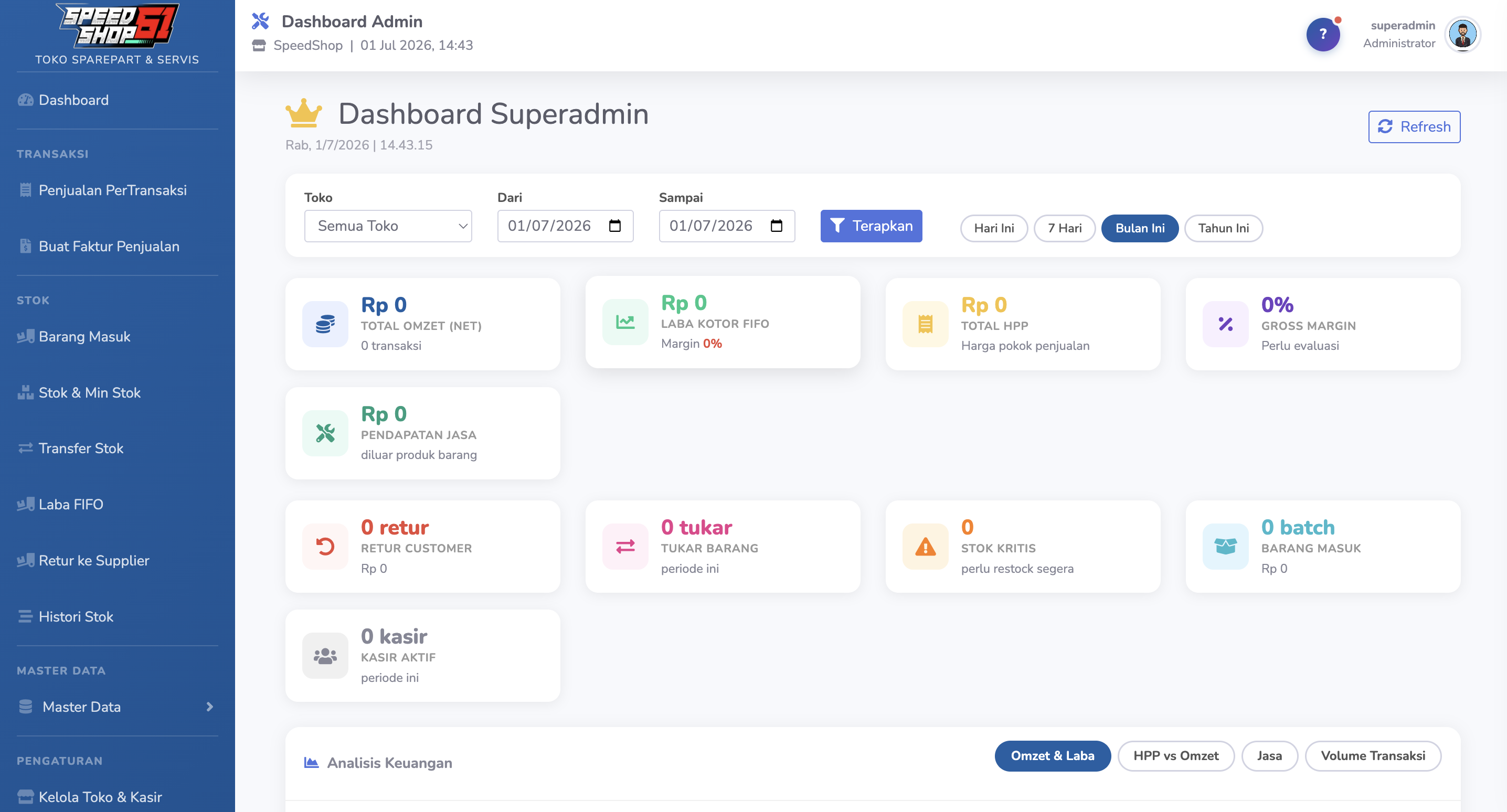Image resolution: width=1507 pixels, height=812 pixels.
Task: Switch to HPP vs Omzet chart tab
Action: pos(1176,756)
